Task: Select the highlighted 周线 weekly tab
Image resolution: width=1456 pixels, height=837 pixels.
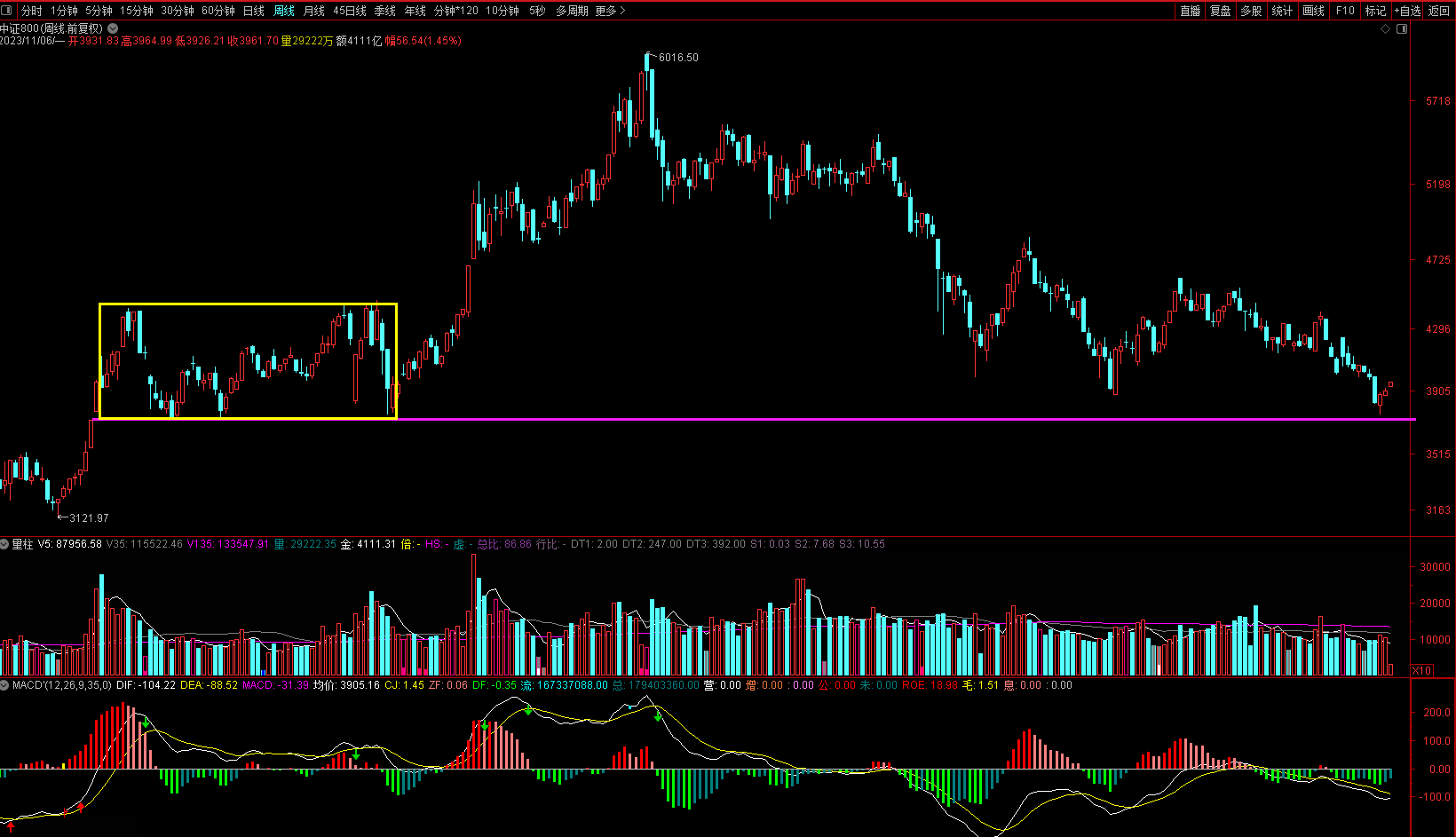Action: 284,11
